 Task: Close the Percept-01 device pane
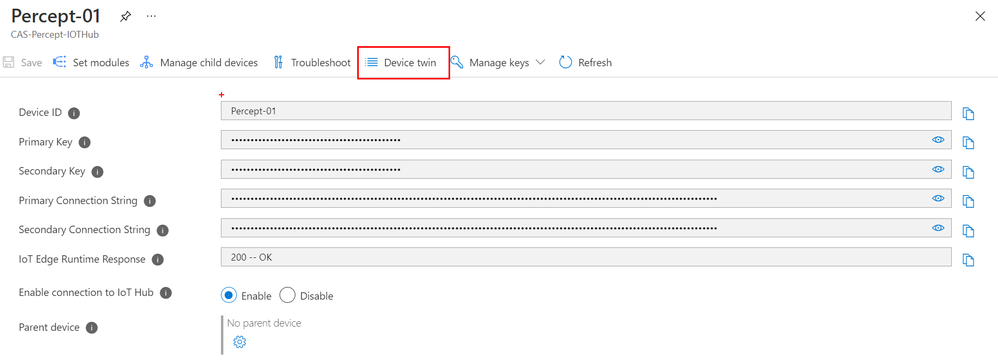point(980,17)
